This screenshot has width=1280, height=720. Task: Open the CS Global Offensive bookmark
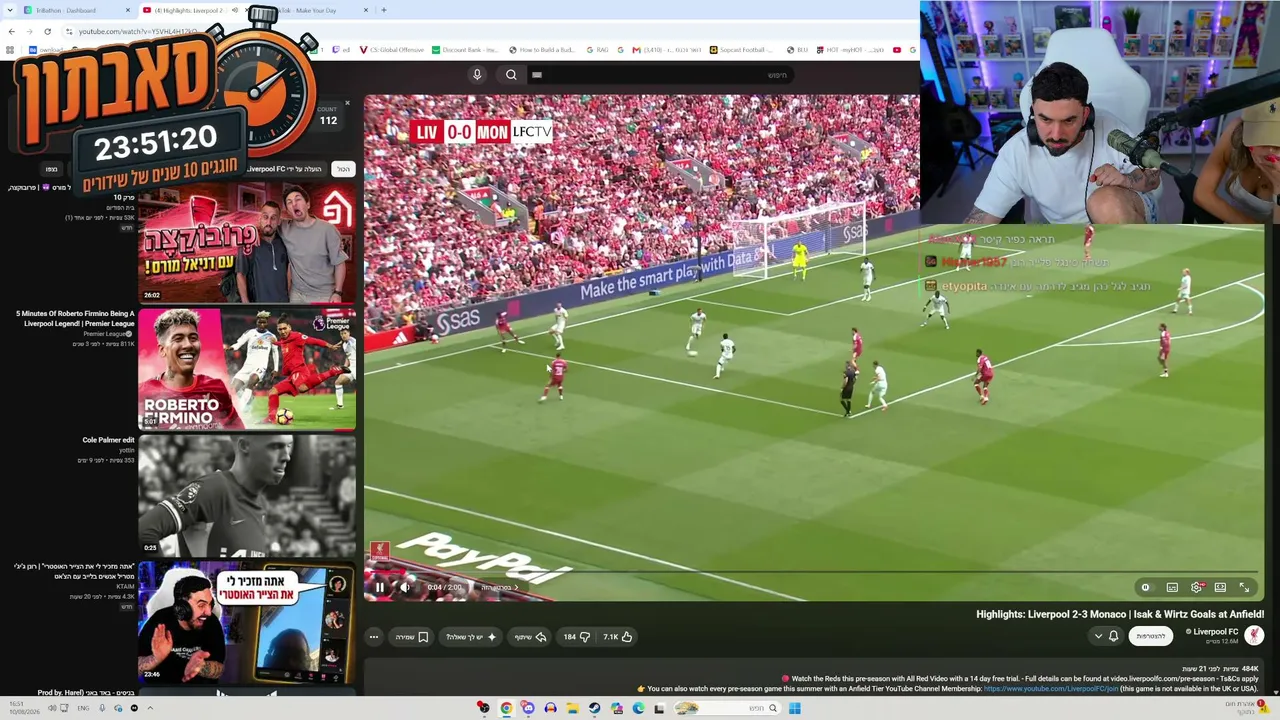coord(391,50)
